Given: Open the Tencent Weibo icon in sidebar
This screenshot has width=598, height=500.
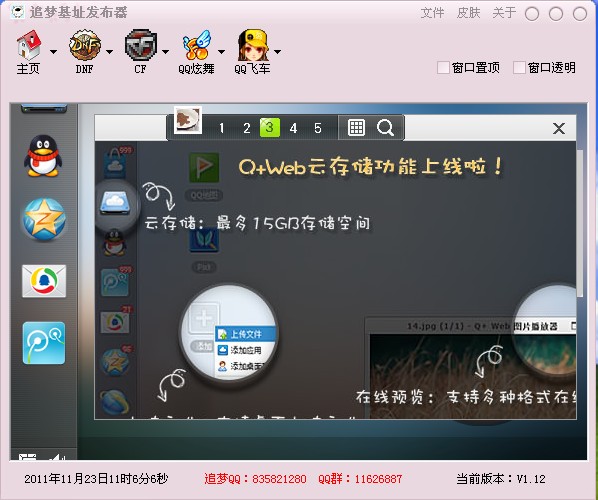Looking at the screenshot, I should coord(44,343).
